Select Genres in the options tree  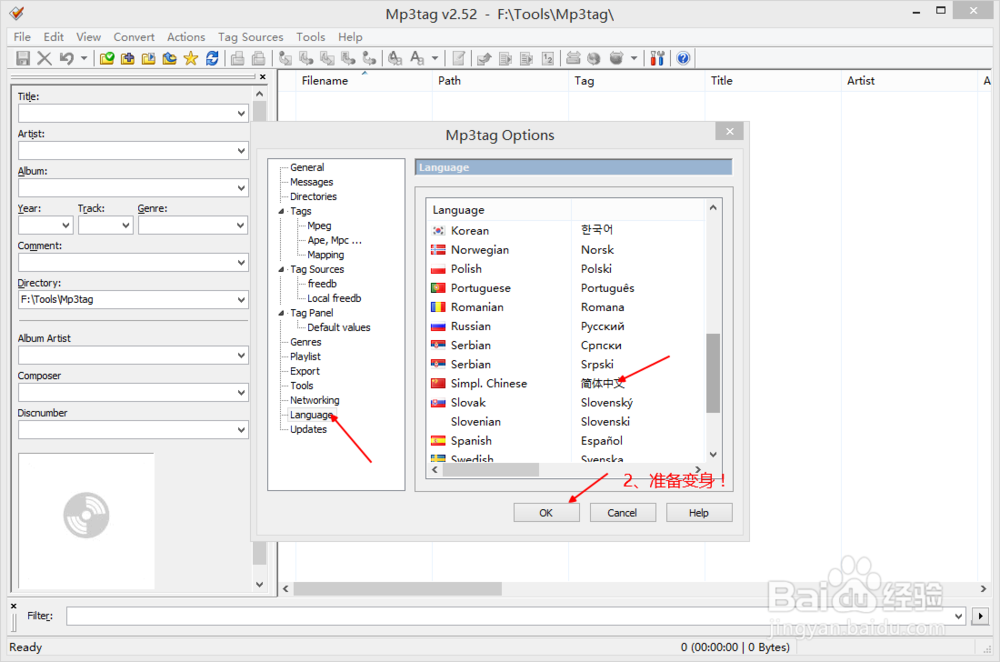[x=305, y=342]
